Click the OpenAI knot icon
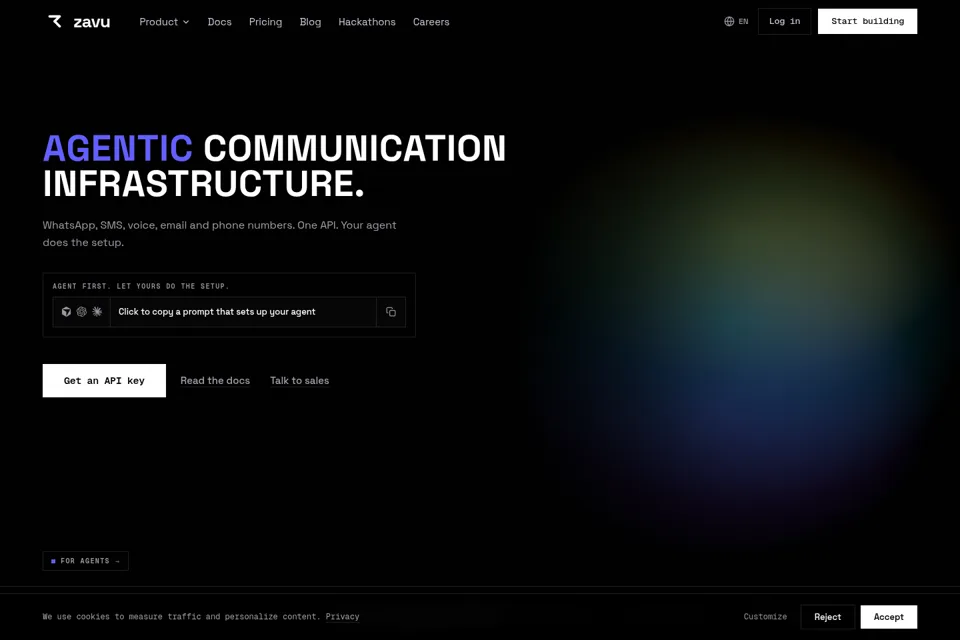The height and width of the screenshot is (640, 960). coord(81,312)
